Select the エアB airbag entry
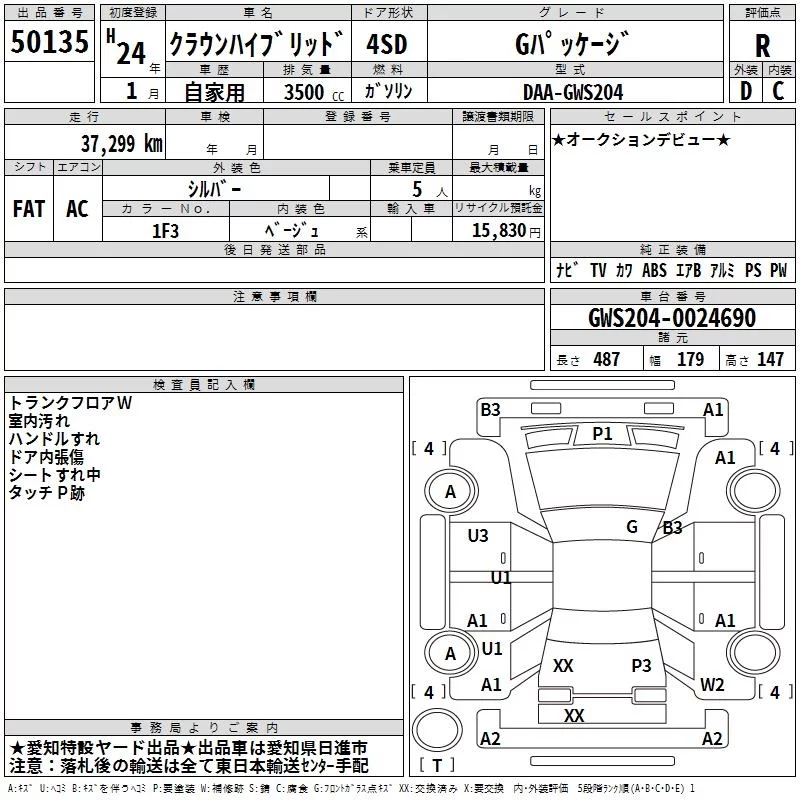 [x=689, y=270]
